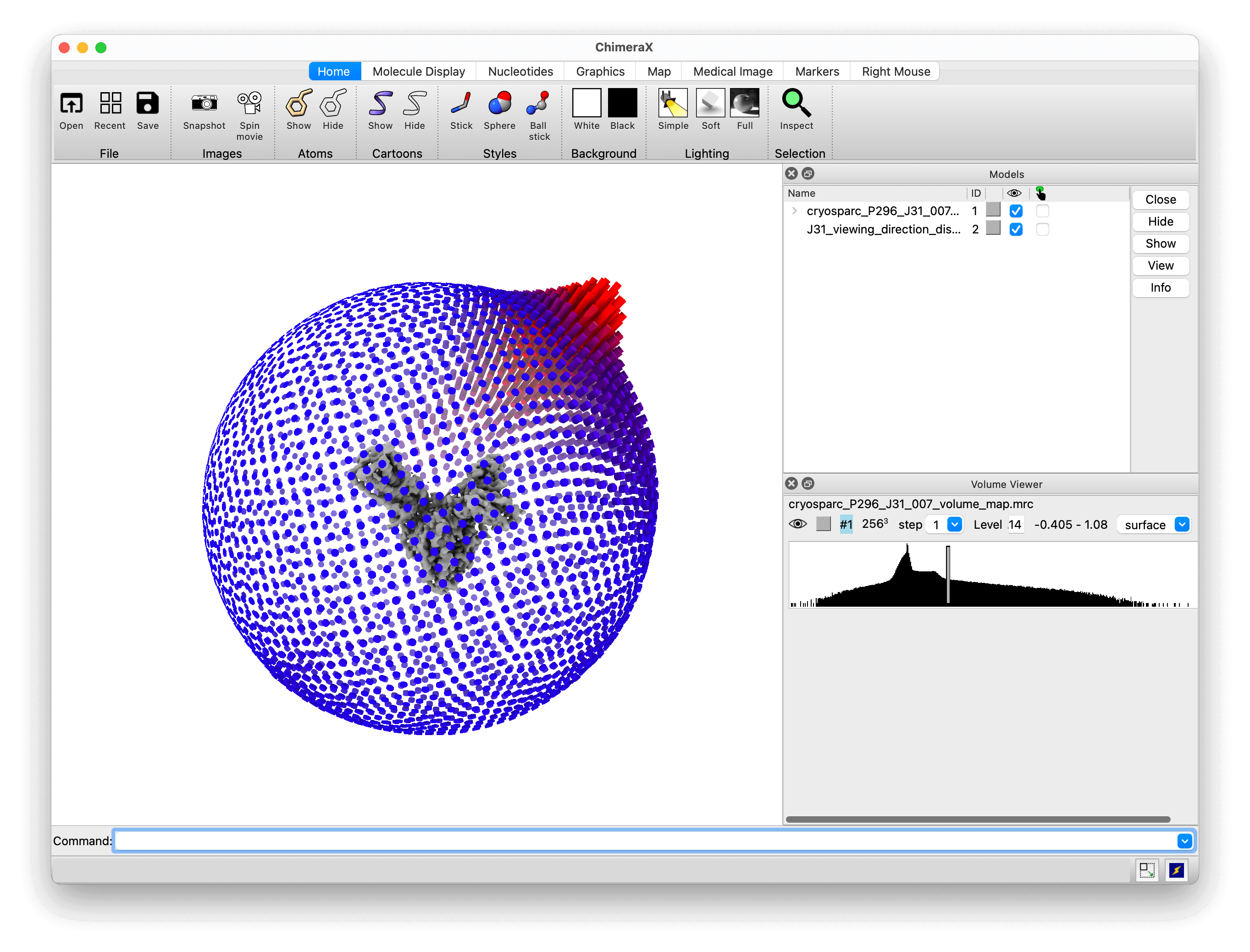Click the eye column header in Models
The height and width of the screenshot is (952, 1250).
pyautogui.click(x=1014, y=193)
